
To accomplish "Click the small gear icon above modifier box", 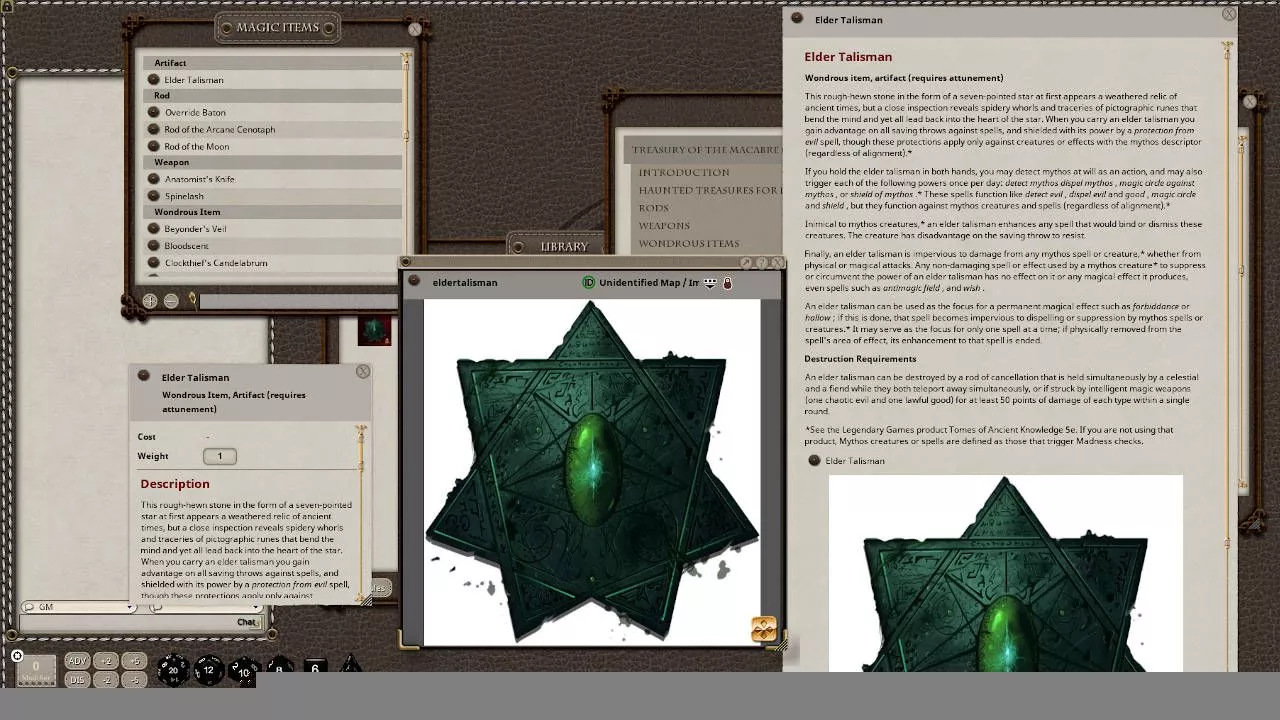I will tap(17, 656).
